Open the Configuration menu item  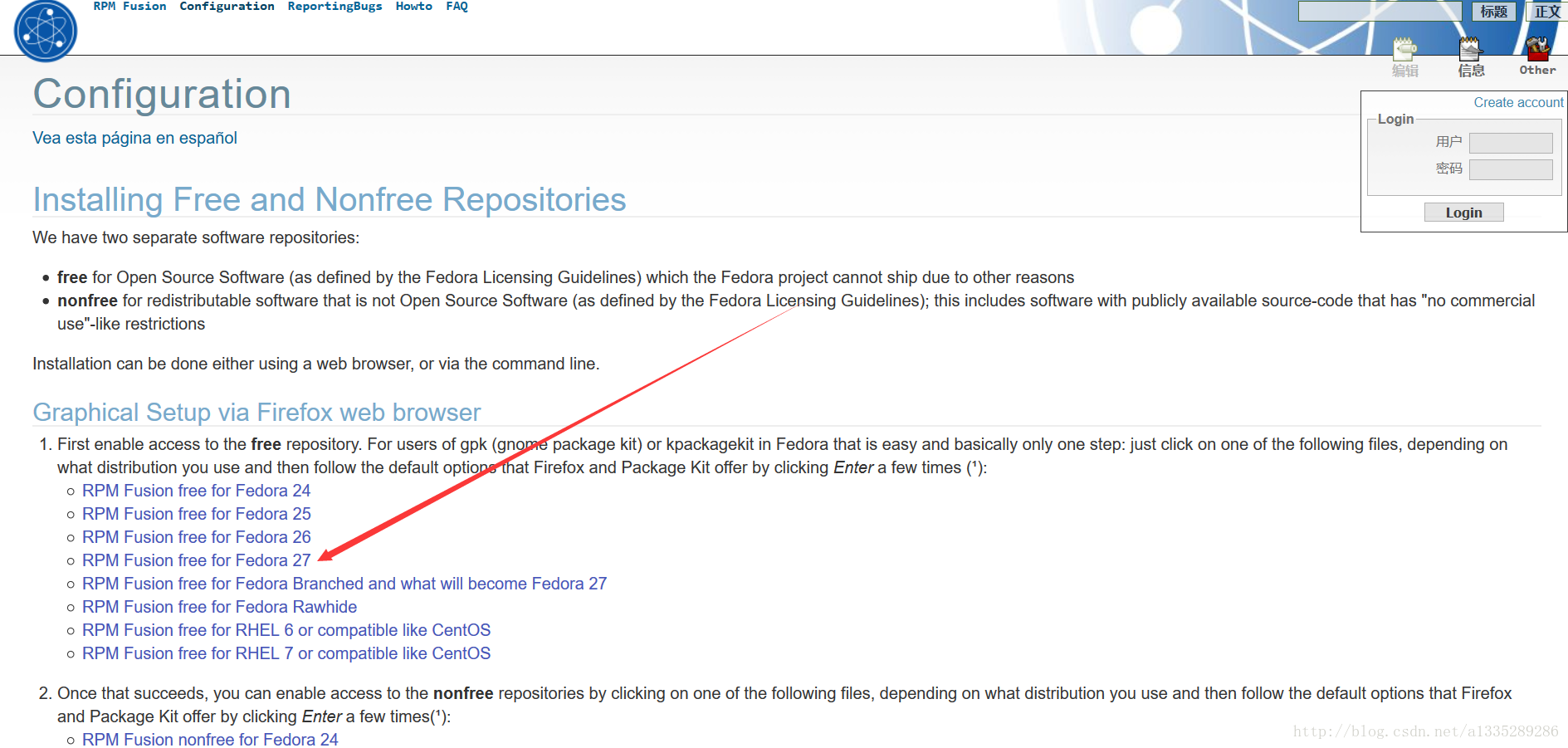227,7
